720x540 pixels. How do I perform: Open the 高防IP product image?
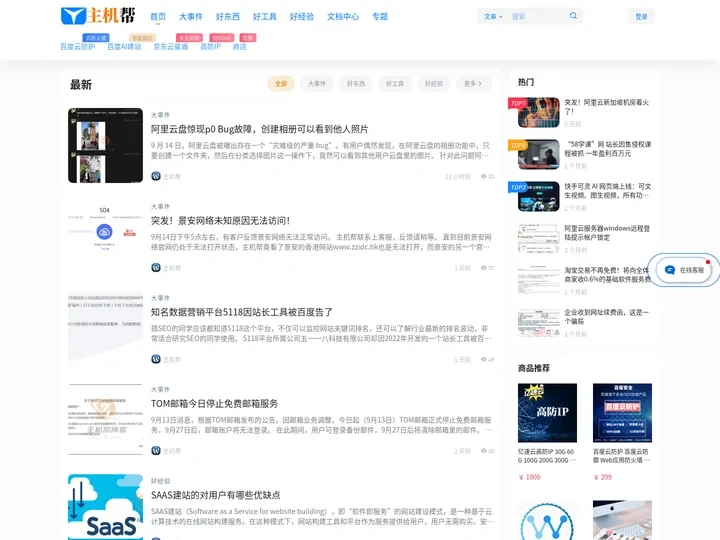[547, 413]
